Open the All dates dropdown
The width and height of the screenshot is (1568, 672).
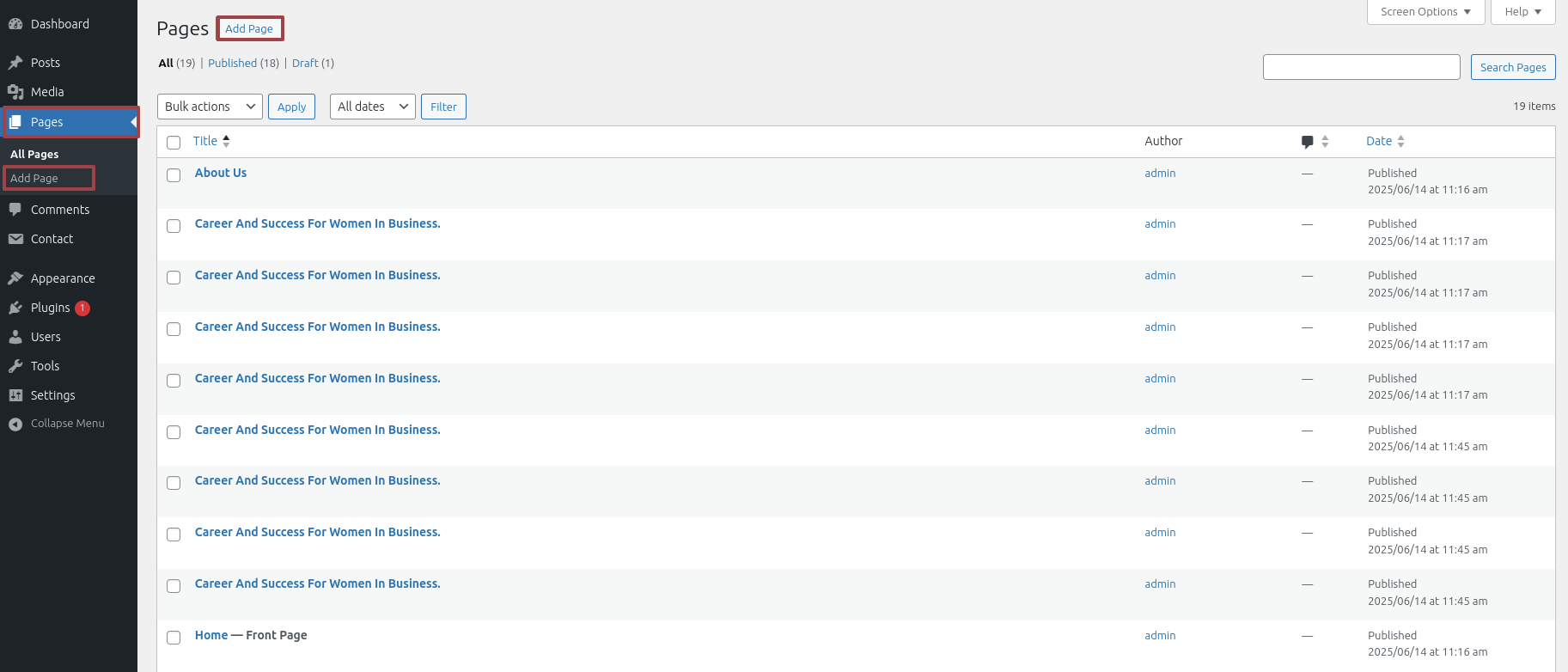(x=373, y=107)
